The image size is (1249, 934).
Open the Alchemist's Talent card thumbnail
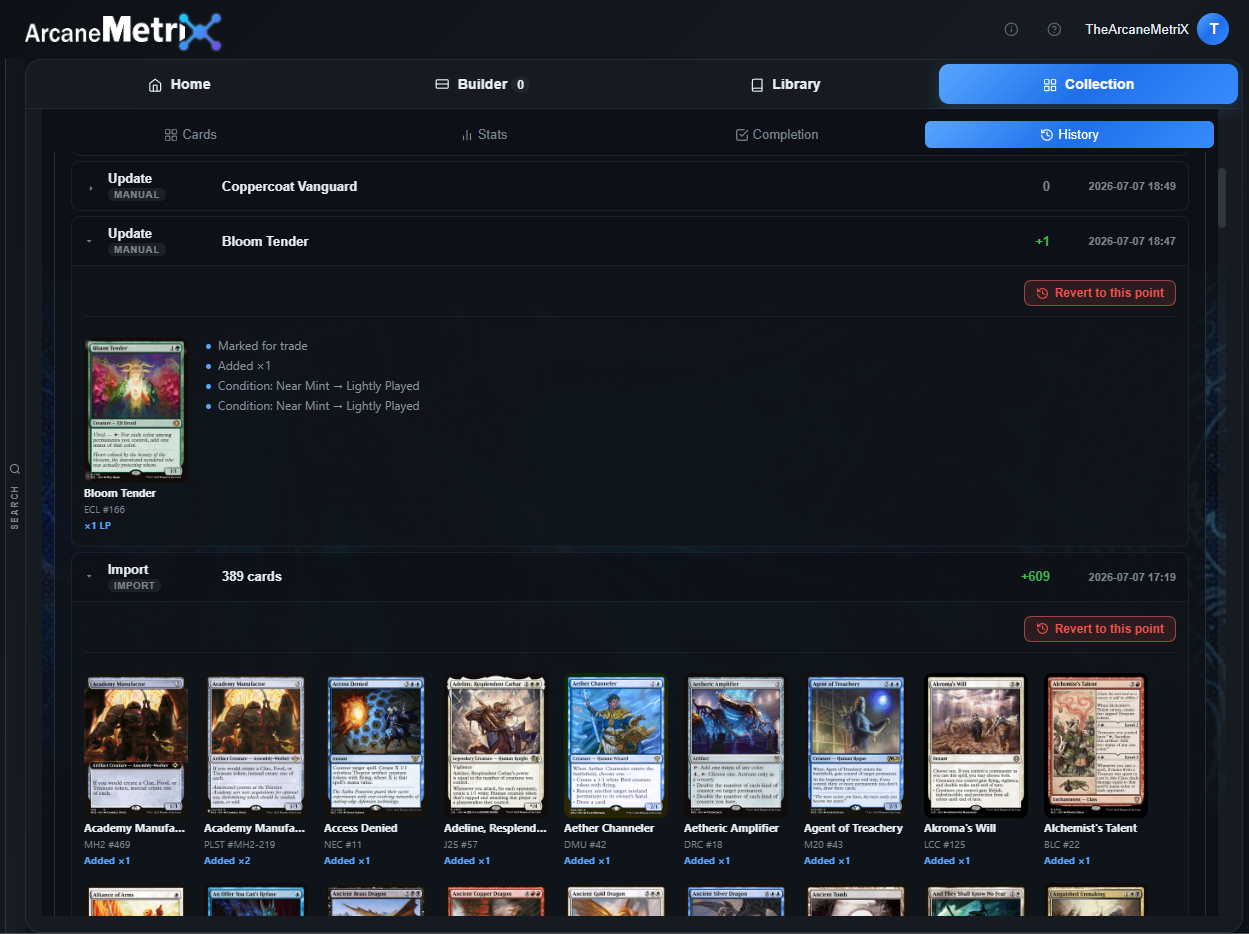pos(1095,745)
